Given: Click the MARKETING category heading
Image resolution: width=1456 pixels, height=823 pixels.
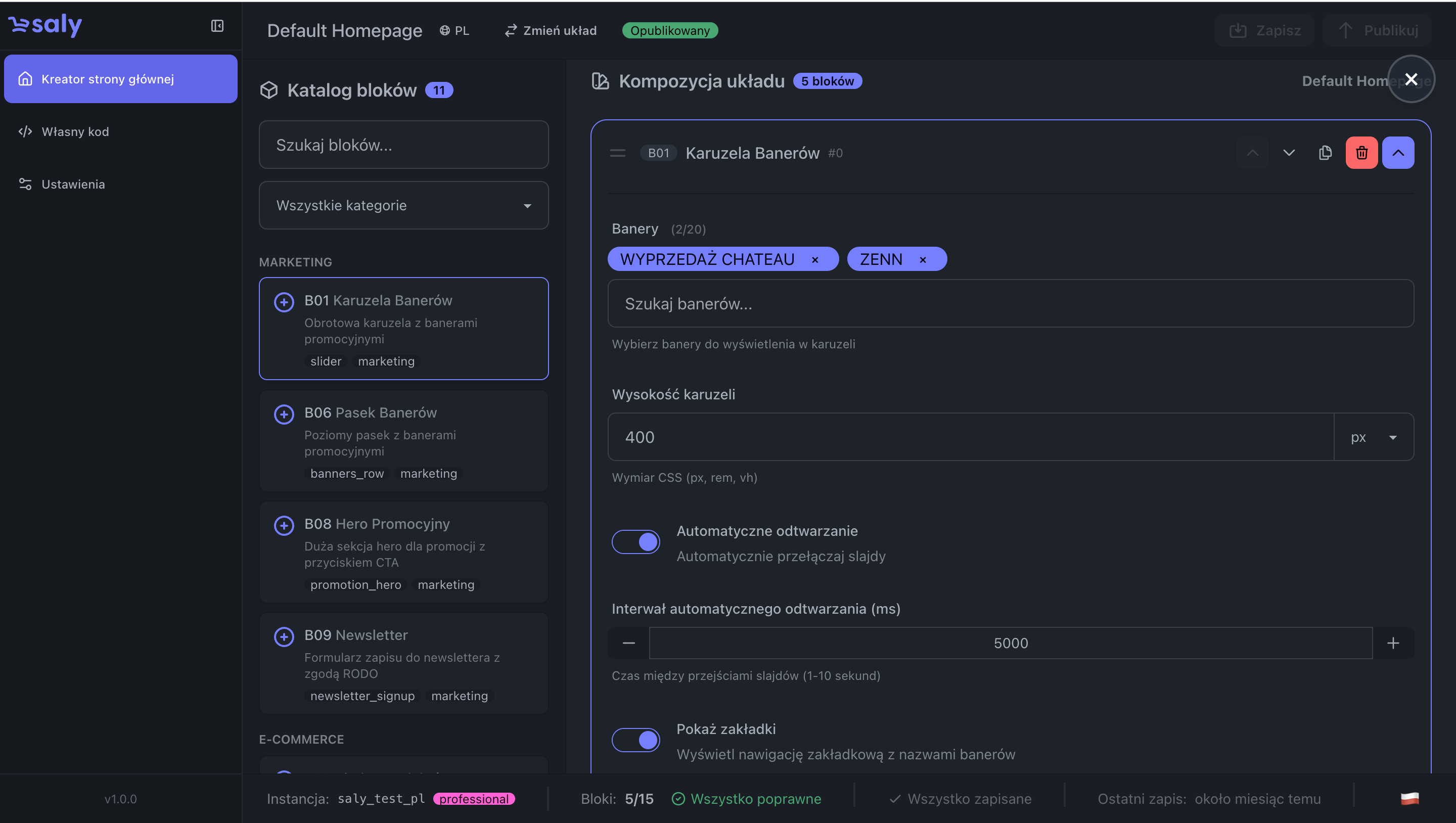Looking at the screenshot, I should click(296, 262).
